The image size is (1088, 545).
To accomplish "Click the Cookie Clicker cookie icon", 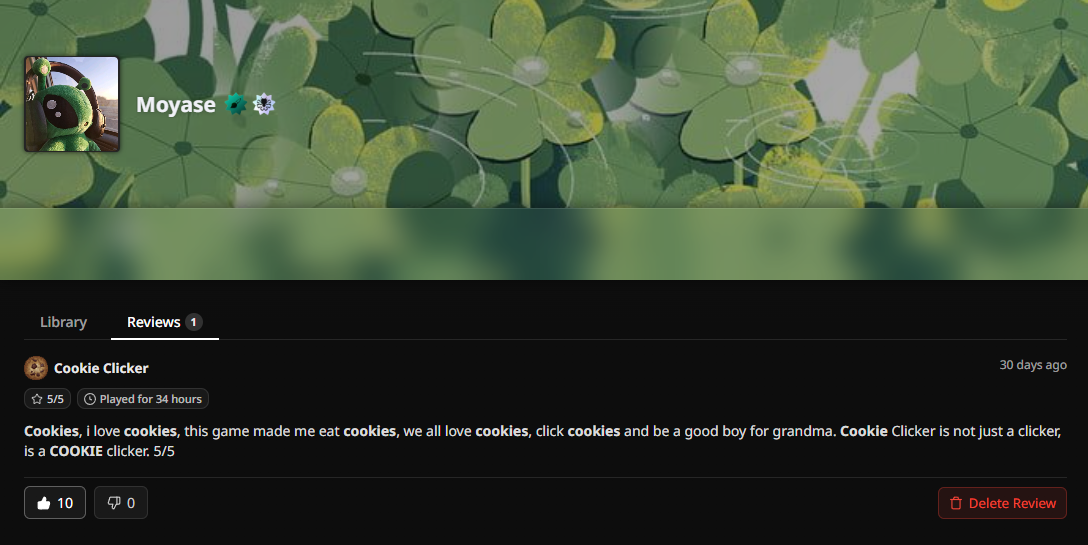I will click(x=36, y=368).
